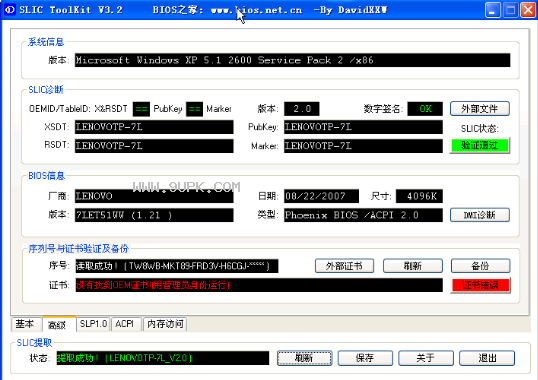Click the 外部证书 external certificate button

344,266
